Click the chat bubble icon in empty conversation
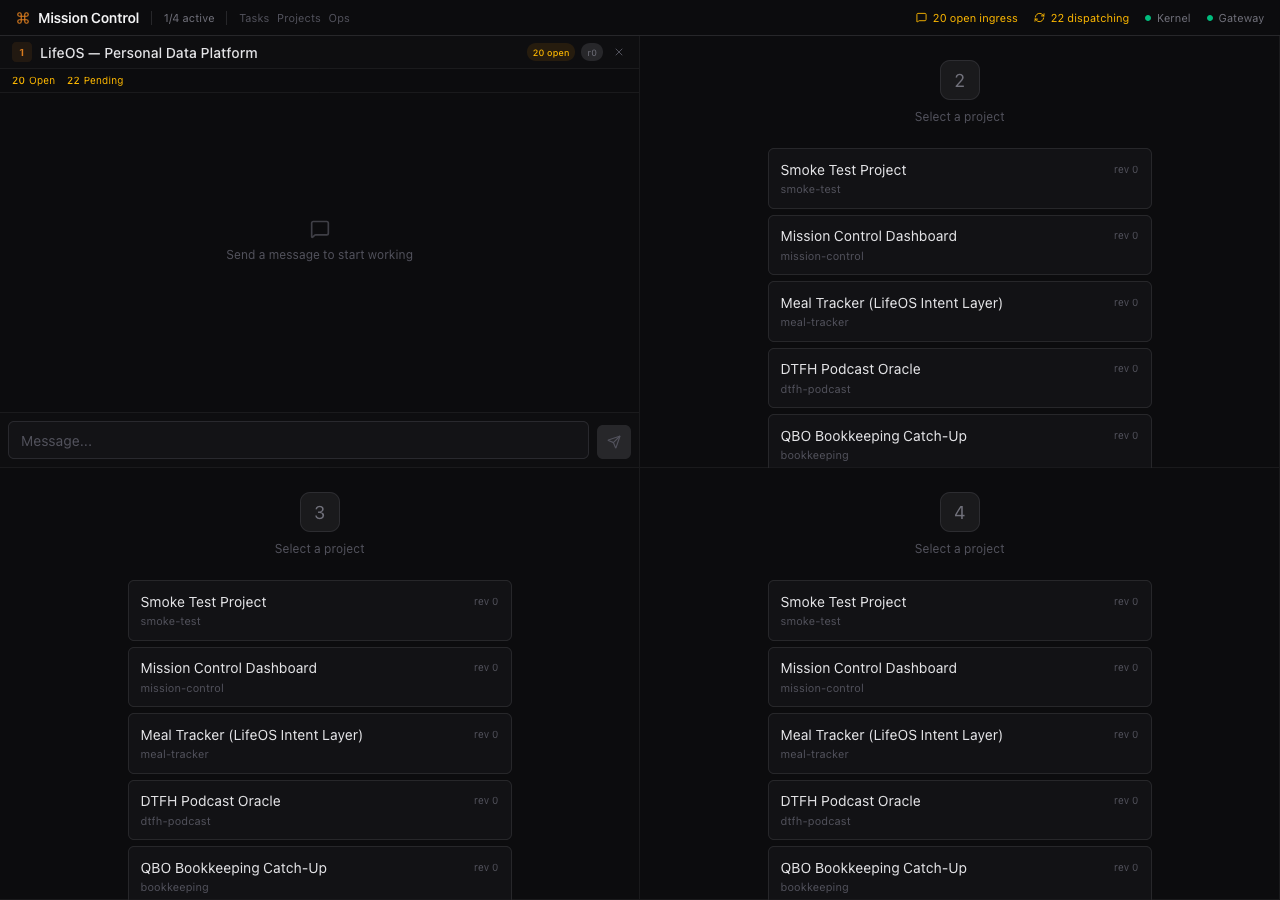The height and width of the screenshot is (900, 1280). click(320, 229)
